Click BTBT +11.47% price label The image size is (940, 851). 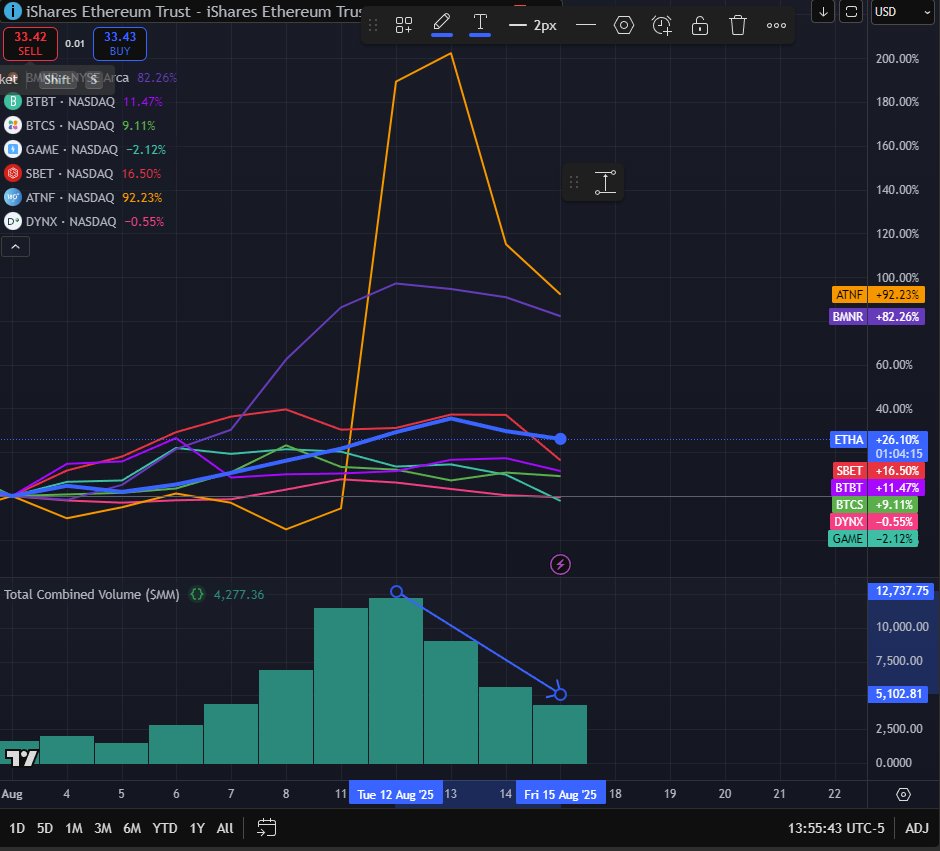click(x=878, y=488)
